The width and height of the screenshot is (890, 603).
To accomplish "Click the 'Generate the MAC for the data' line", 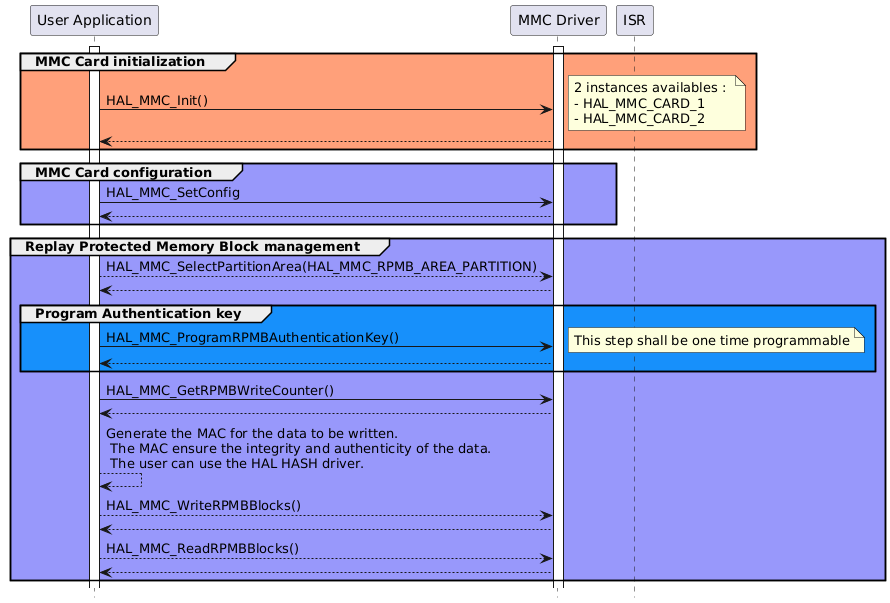I will pos(251,433).
